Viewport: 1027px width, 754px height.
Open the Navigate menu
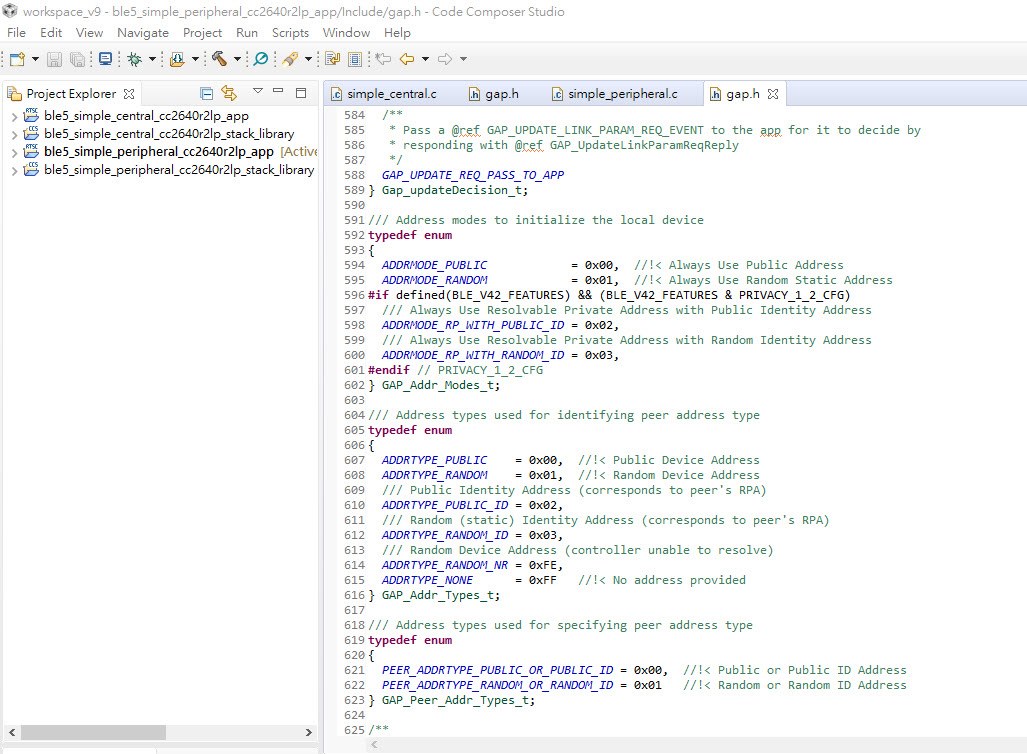142,33
